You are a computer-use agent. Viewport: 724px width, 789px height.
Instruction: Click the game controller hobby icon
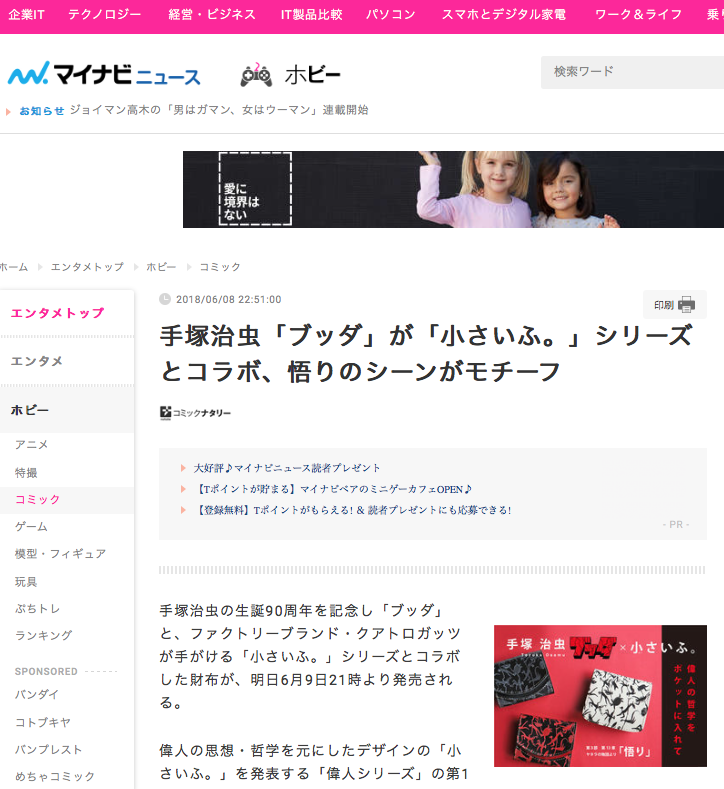256,75
